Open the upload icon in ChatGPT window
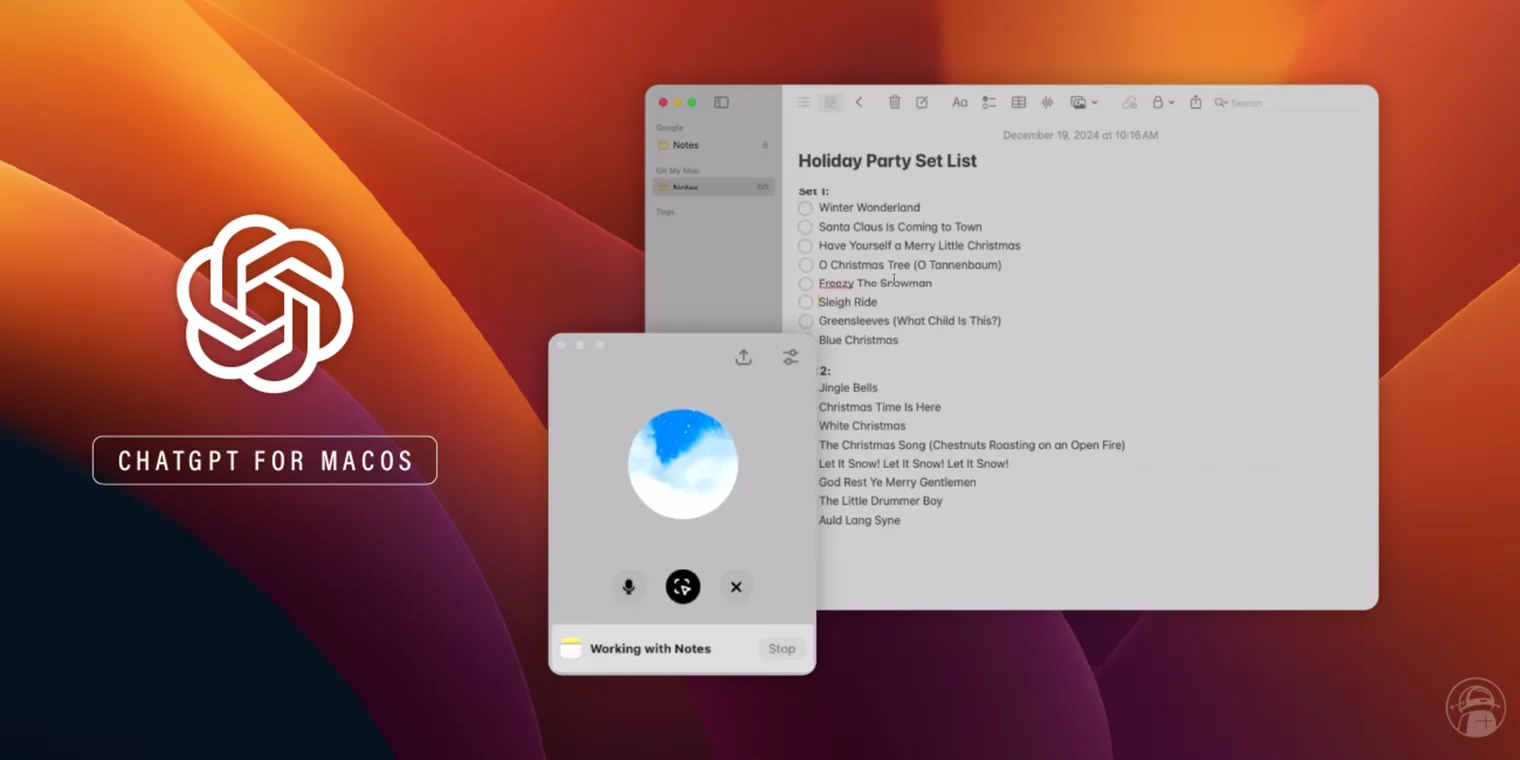This screenshot has height=760, width=1520. pos(743,357)
